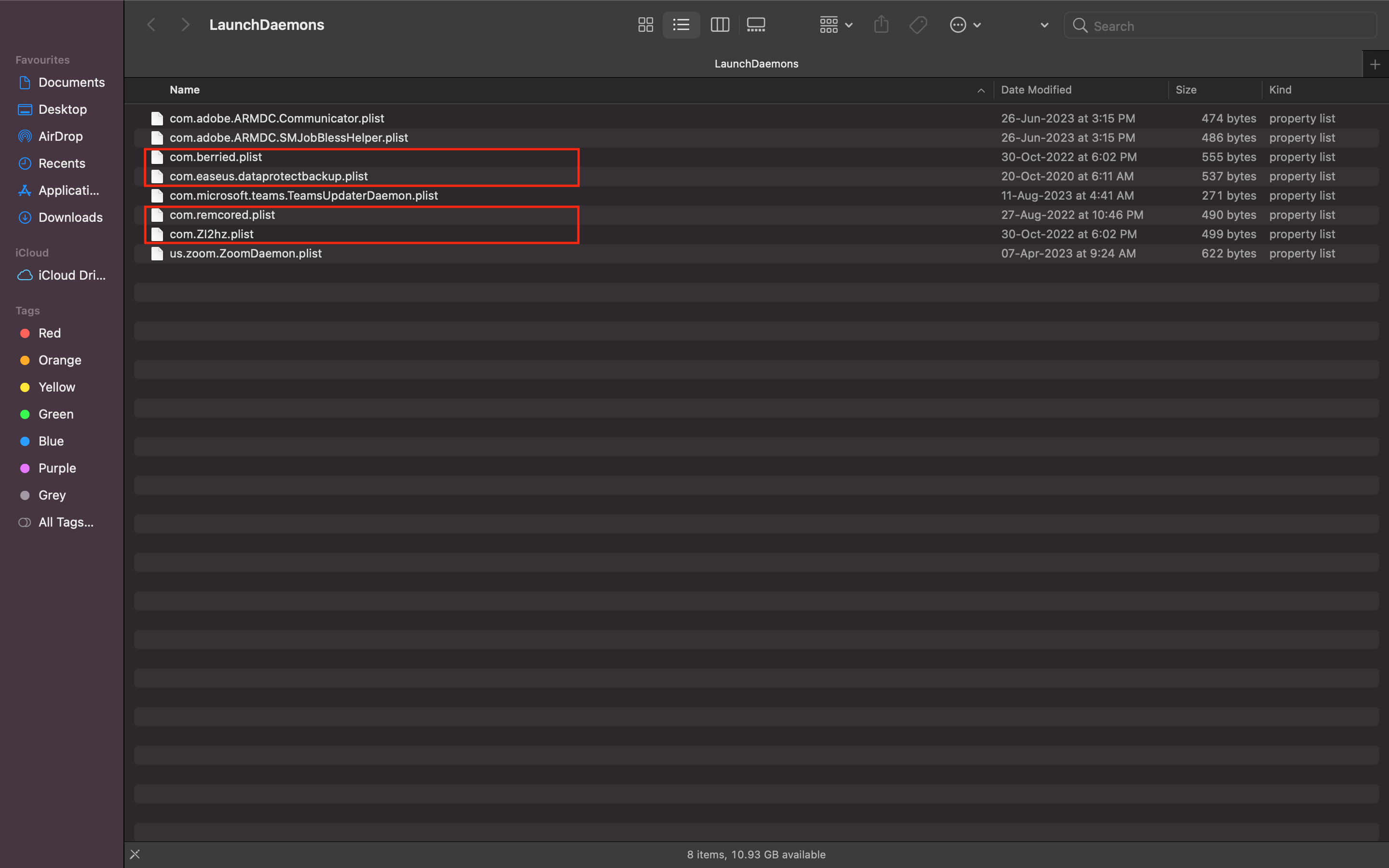Select the LaunchDaemons tab
This screenshot has height=868, width=1389.
click(x=756, y=64)
